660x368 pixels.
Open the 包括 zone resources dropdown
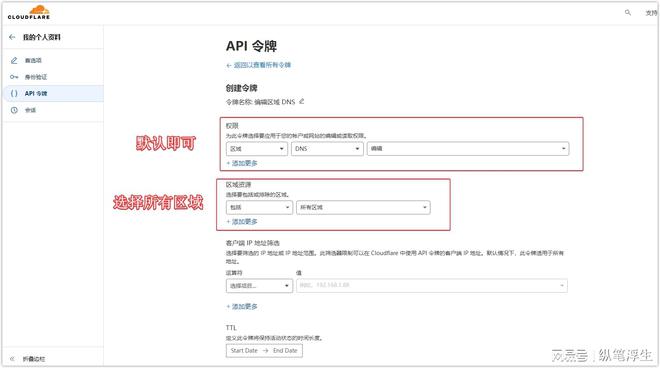pos(259,207)
